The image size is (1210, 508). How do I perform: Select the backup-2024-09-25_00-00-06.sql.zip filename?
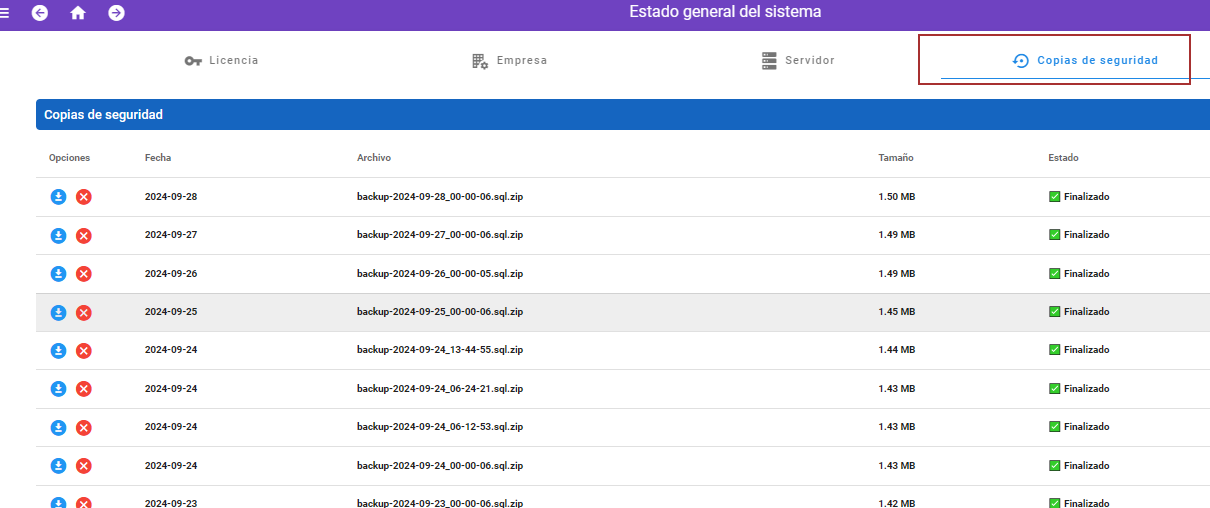[x=440, y=312]
